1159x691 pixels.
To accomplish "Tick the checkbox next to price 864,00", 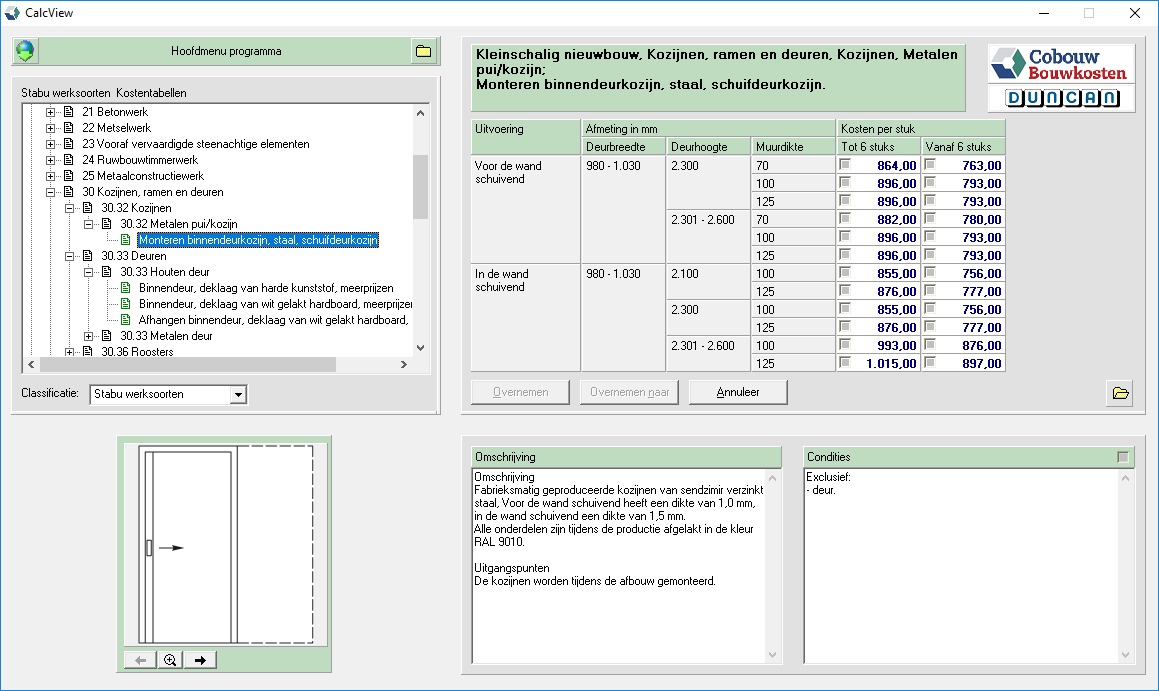I will pos(846,165).
